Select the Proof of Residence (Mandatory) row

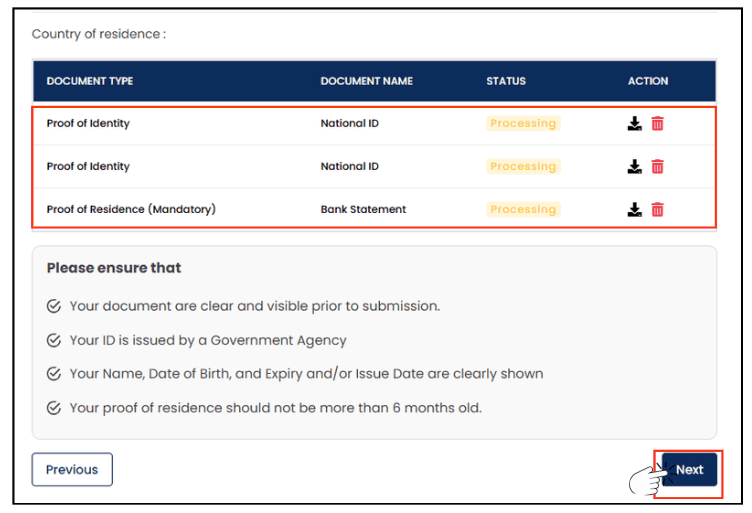click(x=374, y=209)
